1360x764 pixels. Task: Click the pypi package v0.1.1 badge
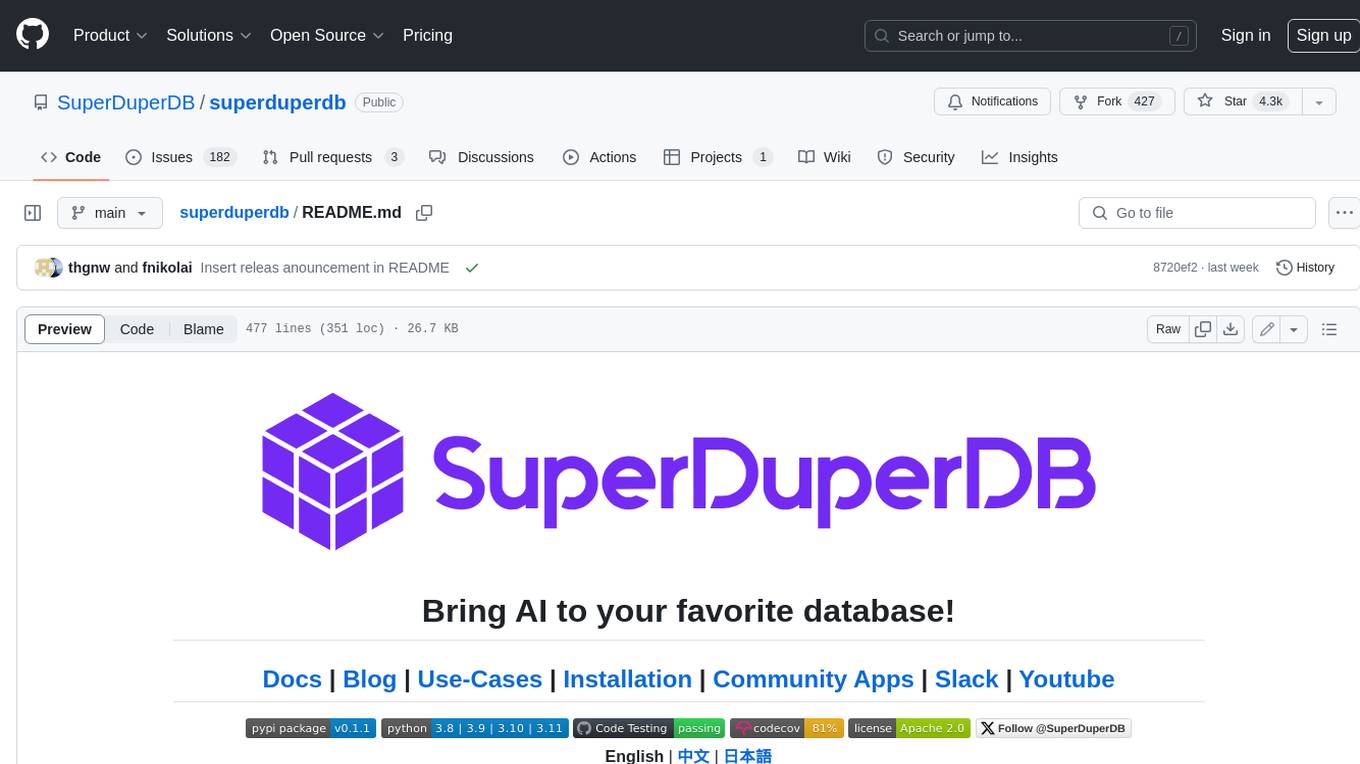coord(311,728)
